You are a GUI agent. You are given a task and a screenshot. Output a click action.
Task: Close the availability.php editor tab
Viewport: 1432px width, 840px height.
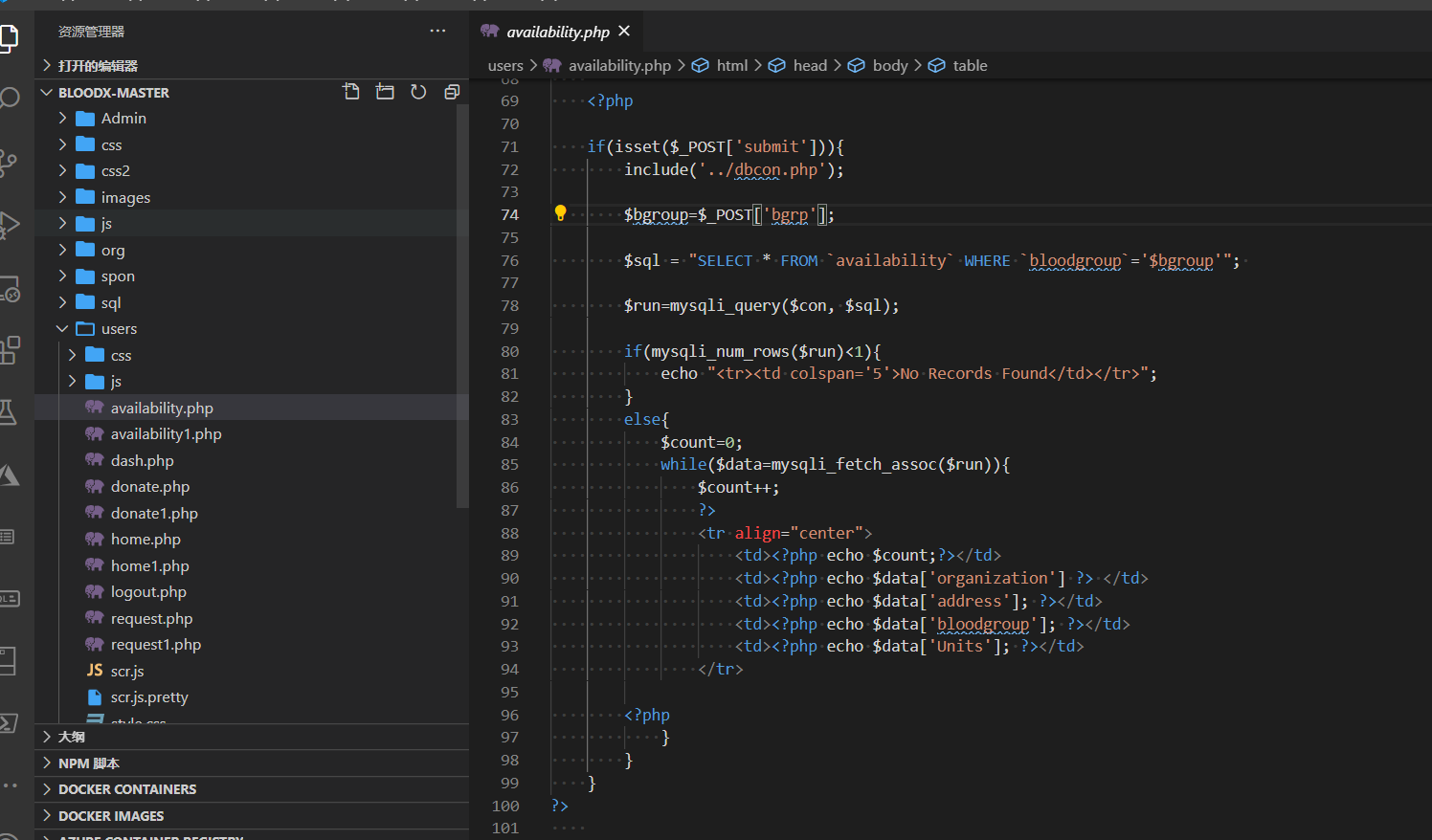(x=624, y=32)
